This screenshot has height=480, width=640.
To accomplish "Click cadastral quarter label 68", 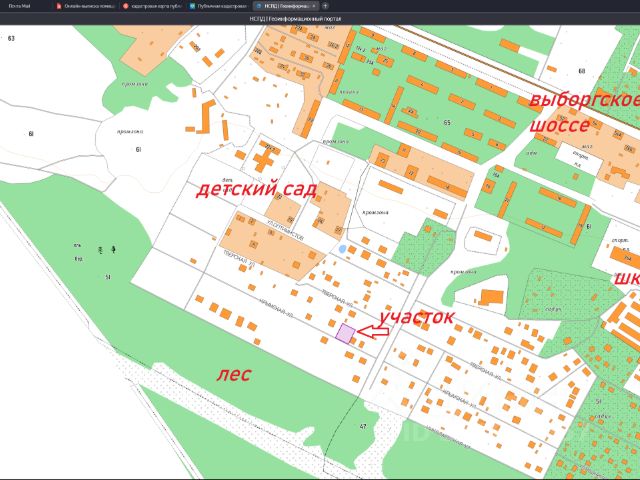I will 582,71.
